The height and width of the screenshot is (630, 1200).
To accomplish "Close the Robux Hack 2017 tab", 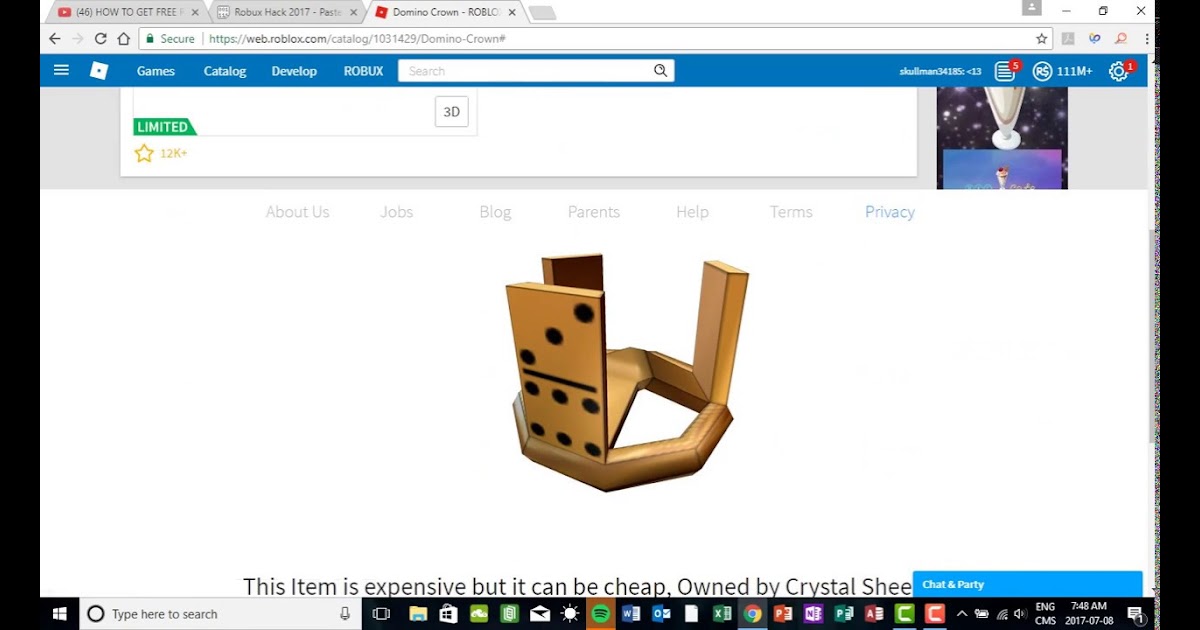I will [353, 12].
